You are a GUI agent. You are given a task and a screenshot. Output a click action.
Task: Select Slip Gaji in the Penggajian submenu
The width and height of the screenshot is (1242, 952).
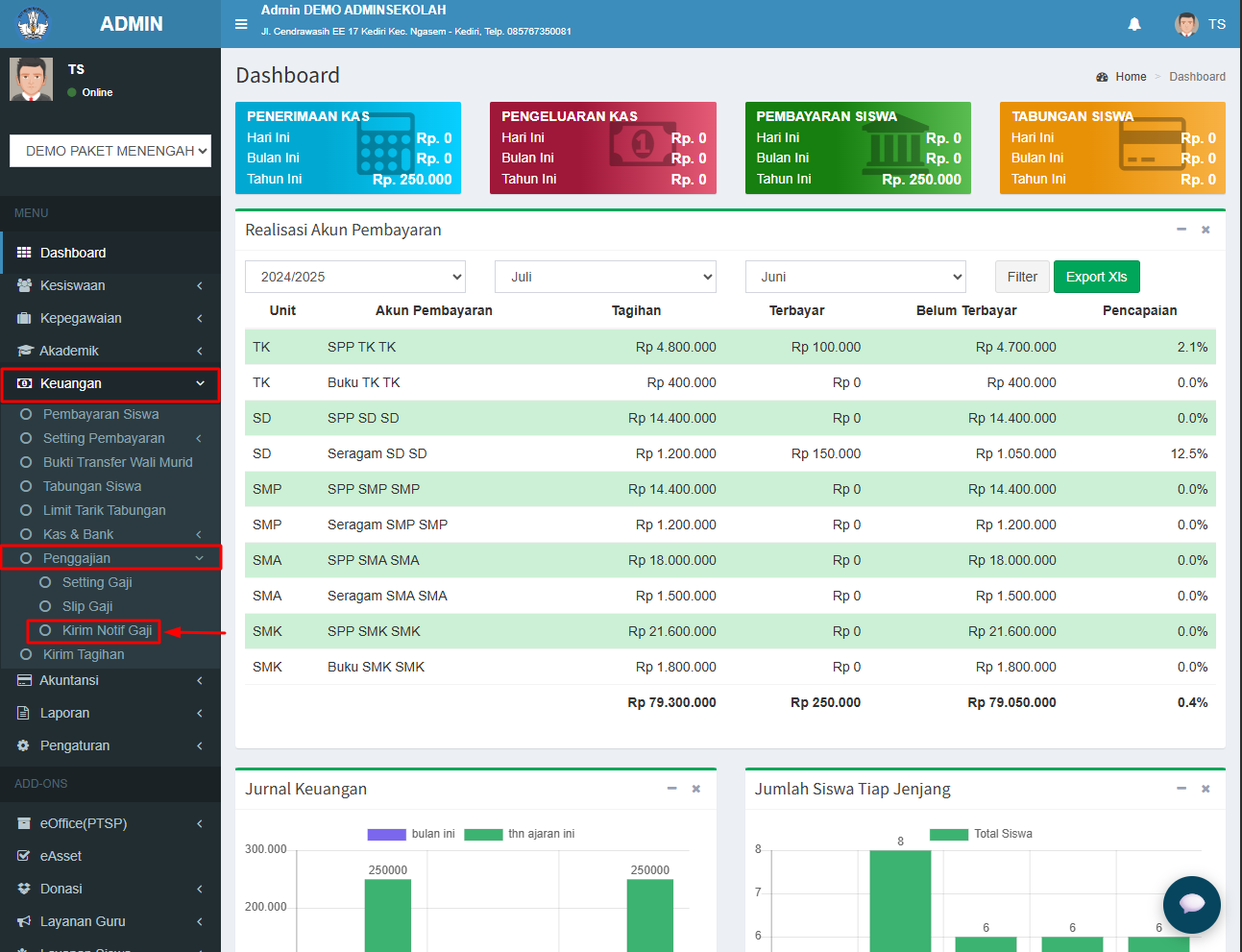pos(87,606)
